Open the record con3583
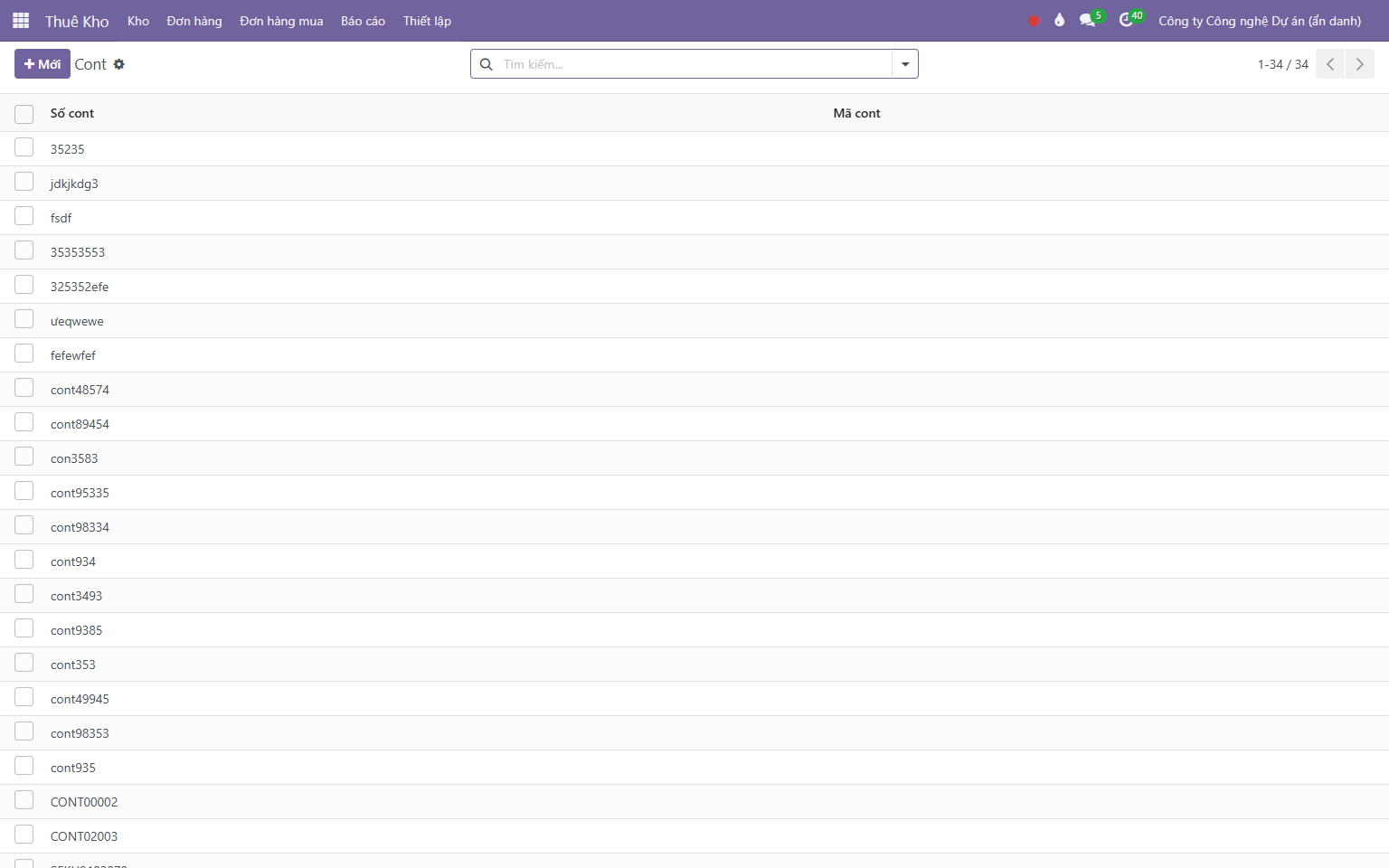The width and height of the screenshot is (1389, 868). pos(74,458)
